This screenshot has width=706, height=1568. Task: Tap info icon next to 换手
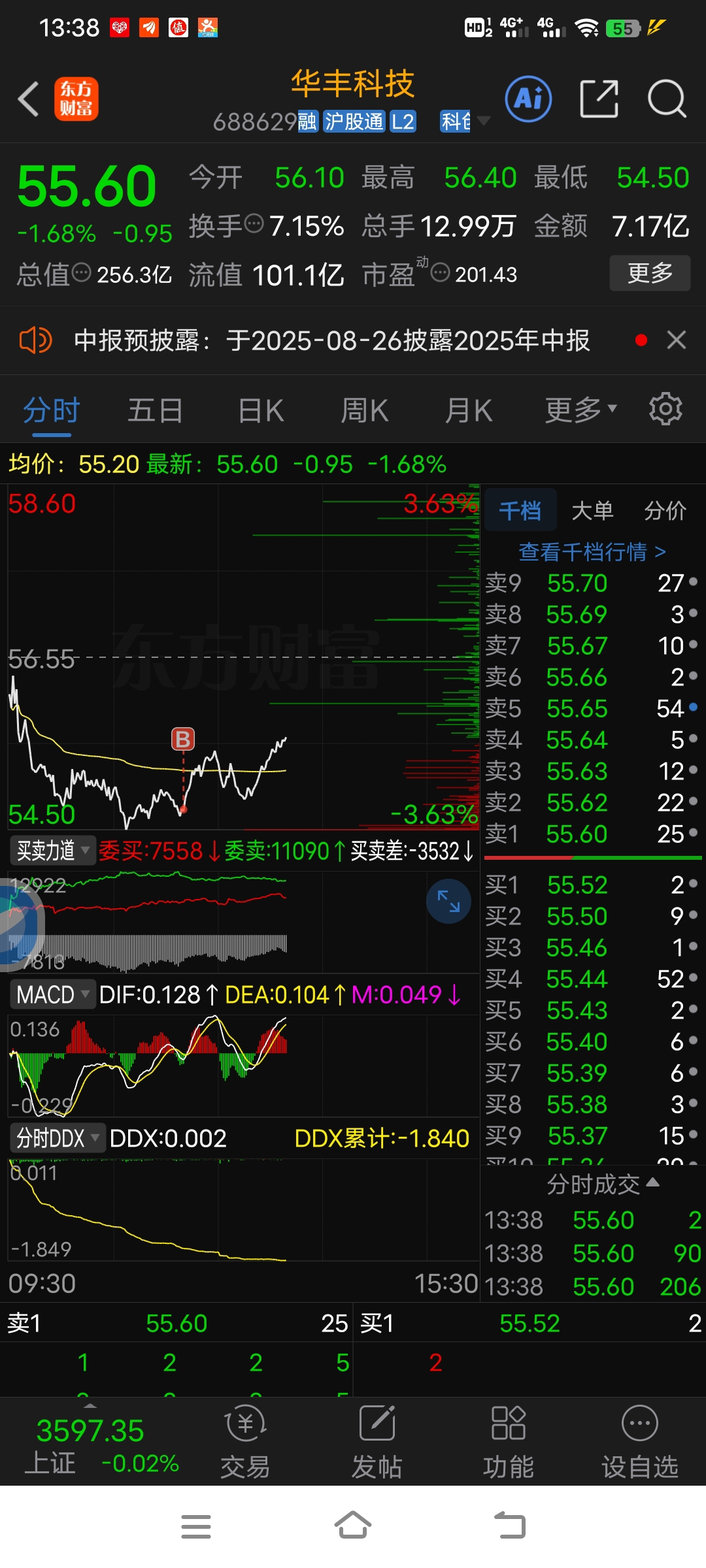click(254, 224)
